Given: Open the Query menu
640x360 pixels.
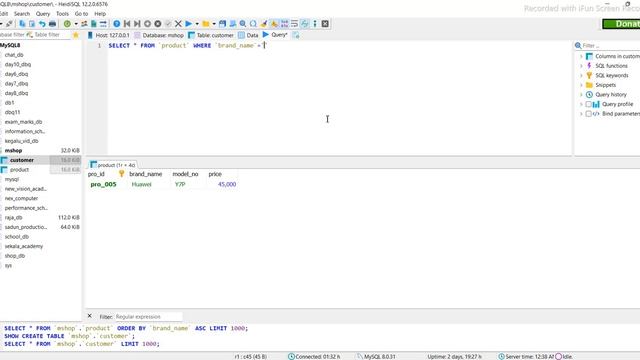Looking at the screenshot, I should coord(42,14).
